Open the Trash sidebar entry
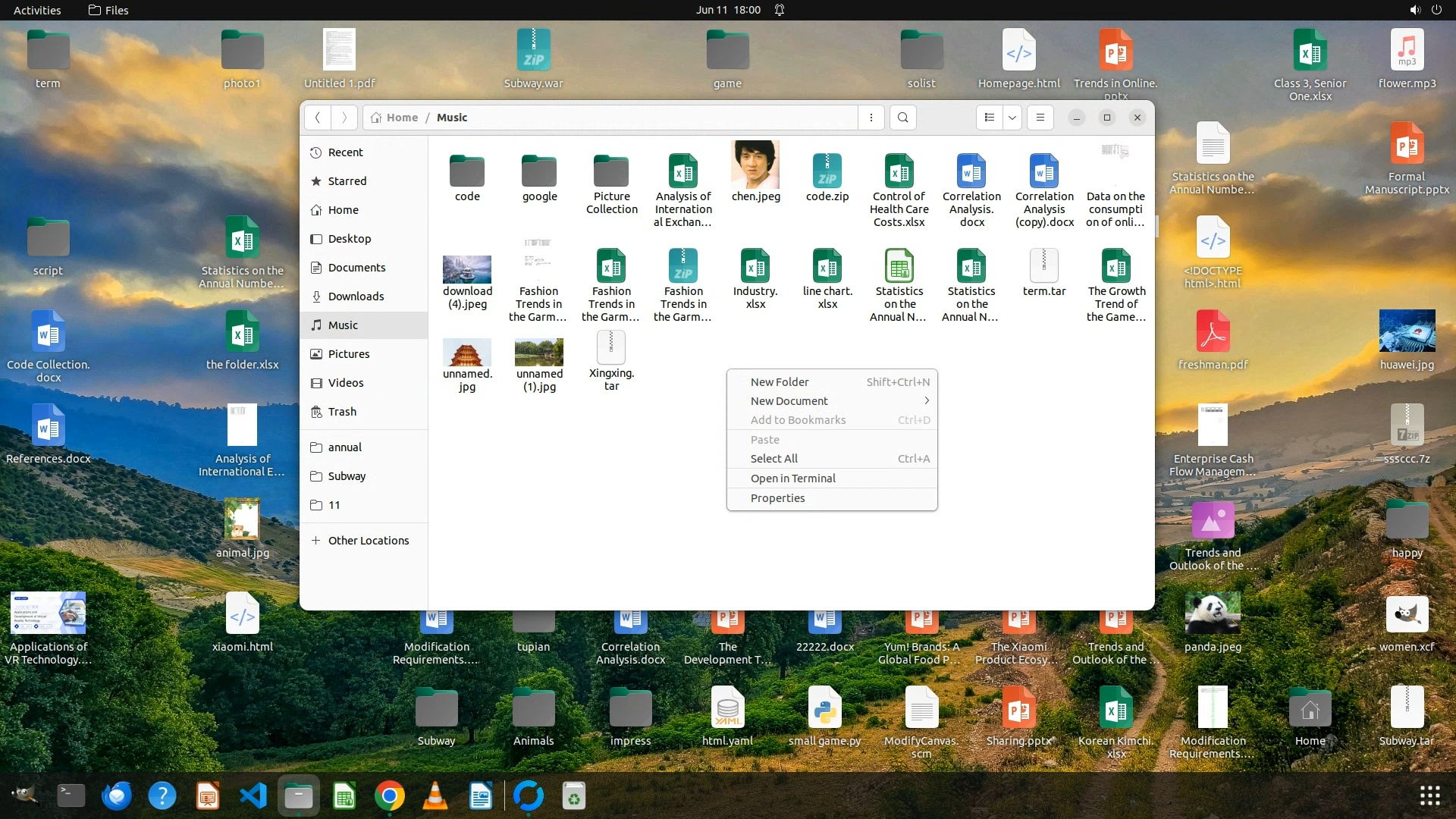 [x=342, y=412]
